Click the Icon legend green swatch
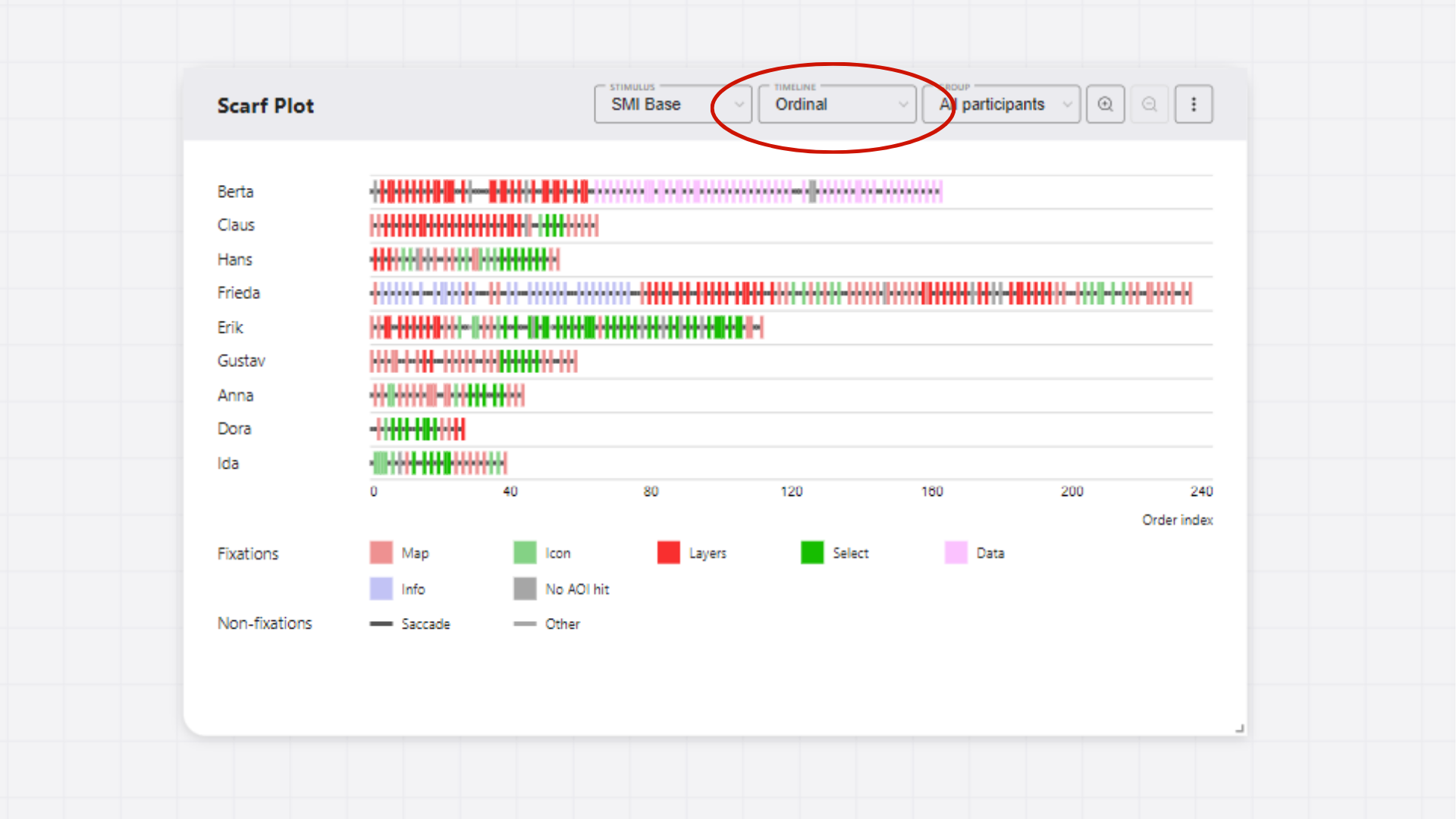Screen dimensions: 1456x819 click(x=525, y=553)
